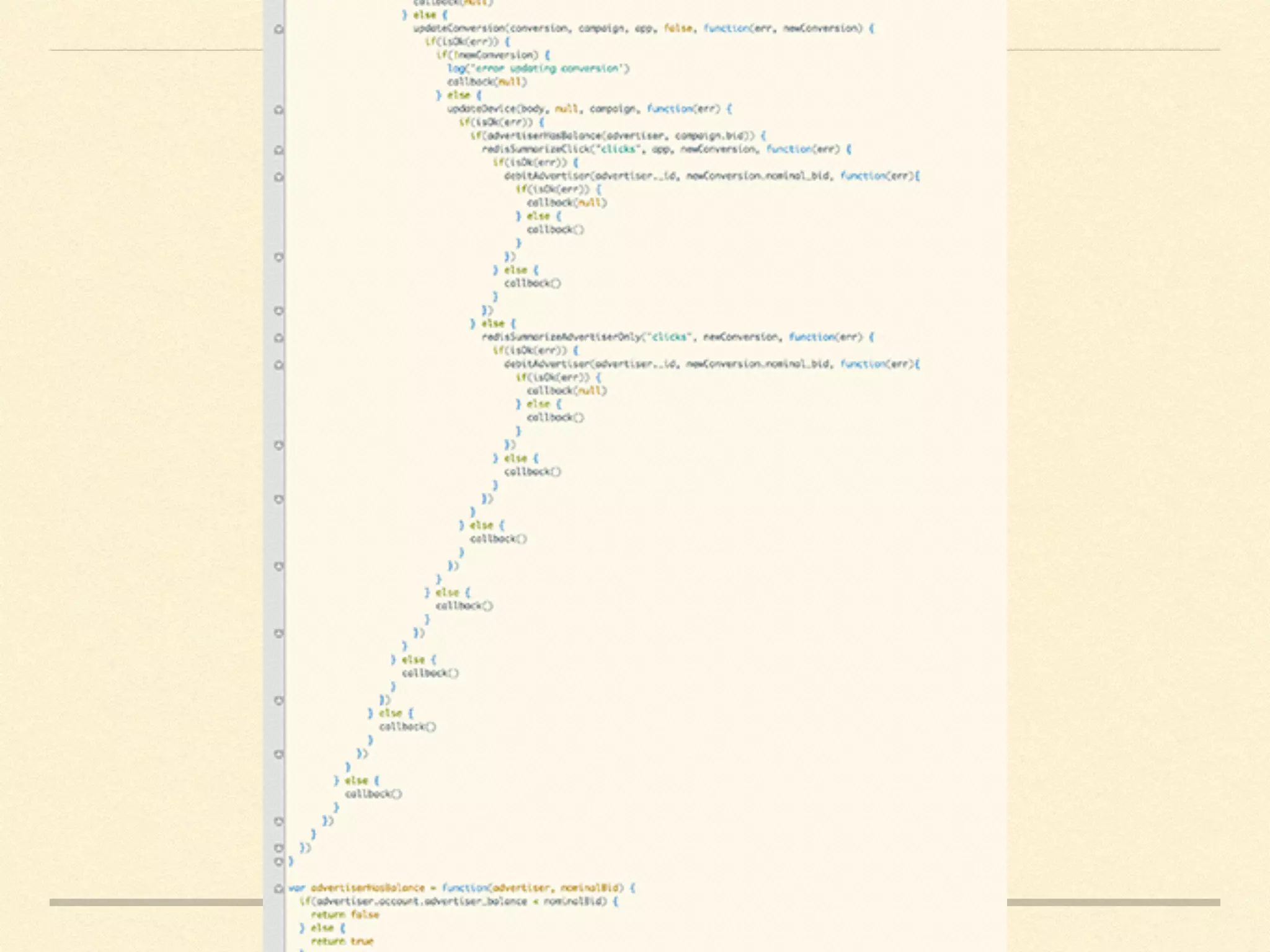Click the 'var' keyword before advertiserHasBalance
The height and width of the screenshot is (952, 1270).
296,888
